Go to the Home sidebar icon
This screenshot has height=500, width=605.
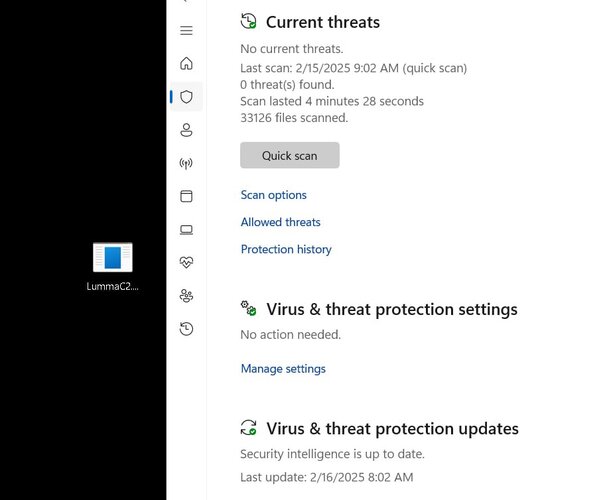pyautogui.click(x=186, y=63)
